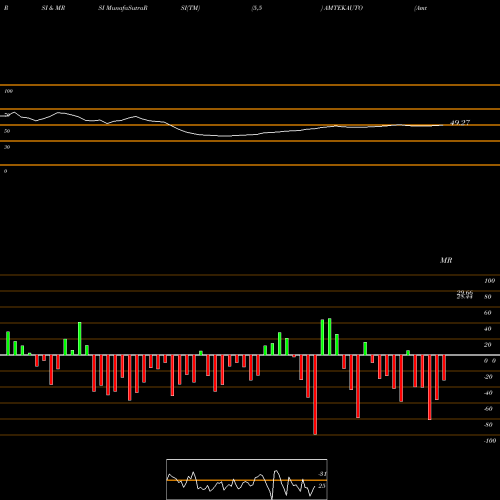Select the 'SI MunafaSutraR' header text
The height and width of the screenshot is (500, 500).
123,8
